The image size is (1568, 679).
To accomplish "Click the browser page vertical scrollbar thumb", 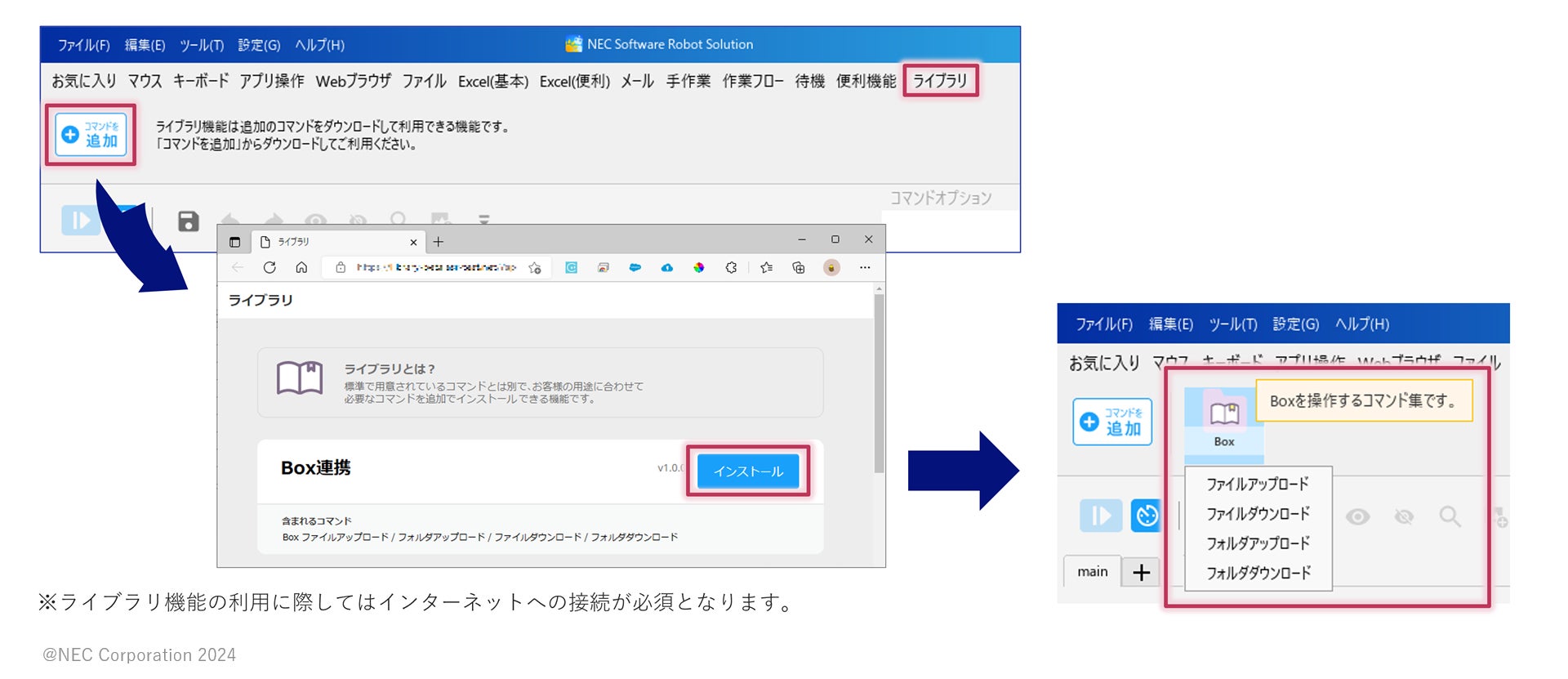I will 879,382.
